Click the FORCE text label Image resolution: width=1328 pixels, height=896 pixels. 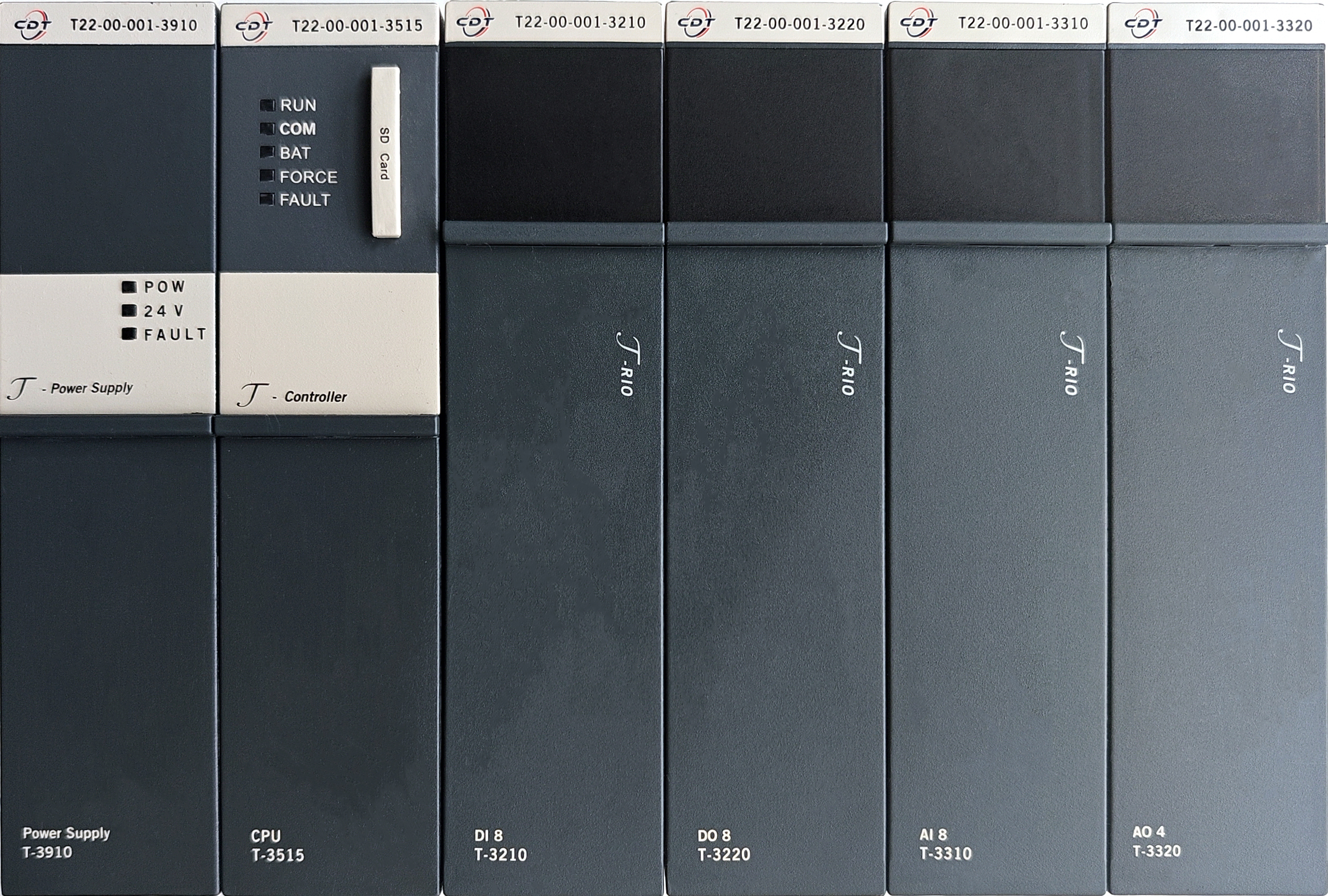(309, 177)
